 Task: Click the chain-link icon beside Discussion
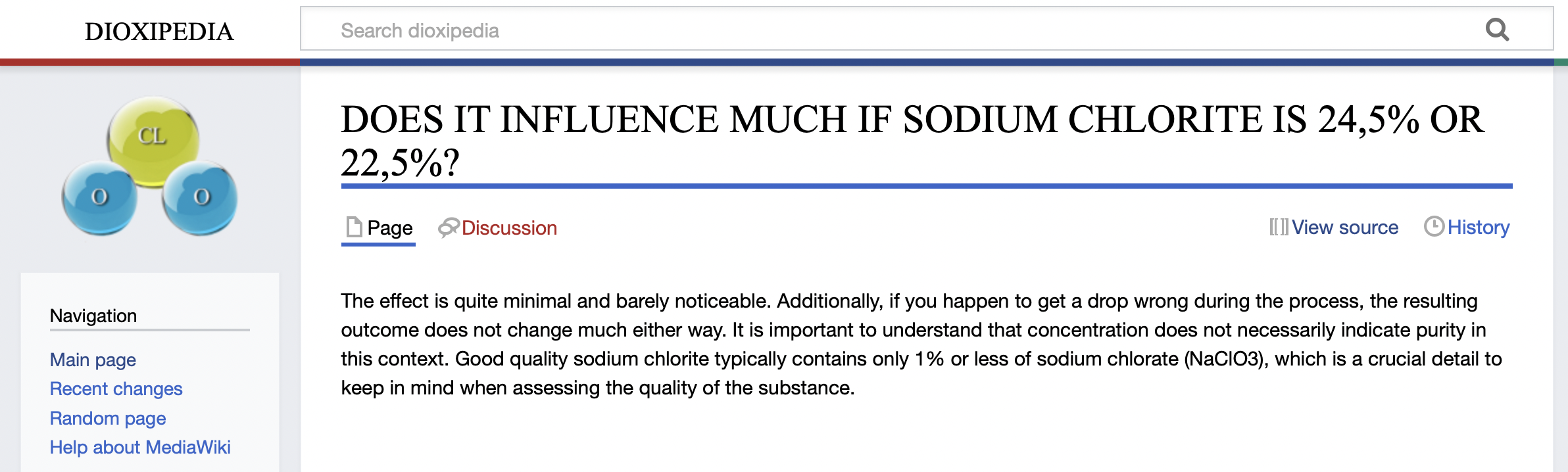[x=449, y=226]
